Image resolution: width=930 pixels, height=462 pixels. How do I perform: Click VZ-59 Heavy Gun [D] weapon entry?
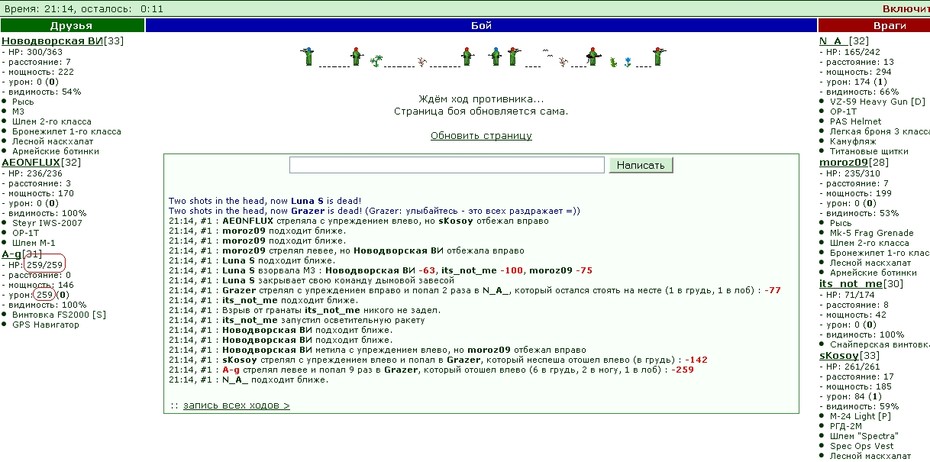click(x=877, y=101)
